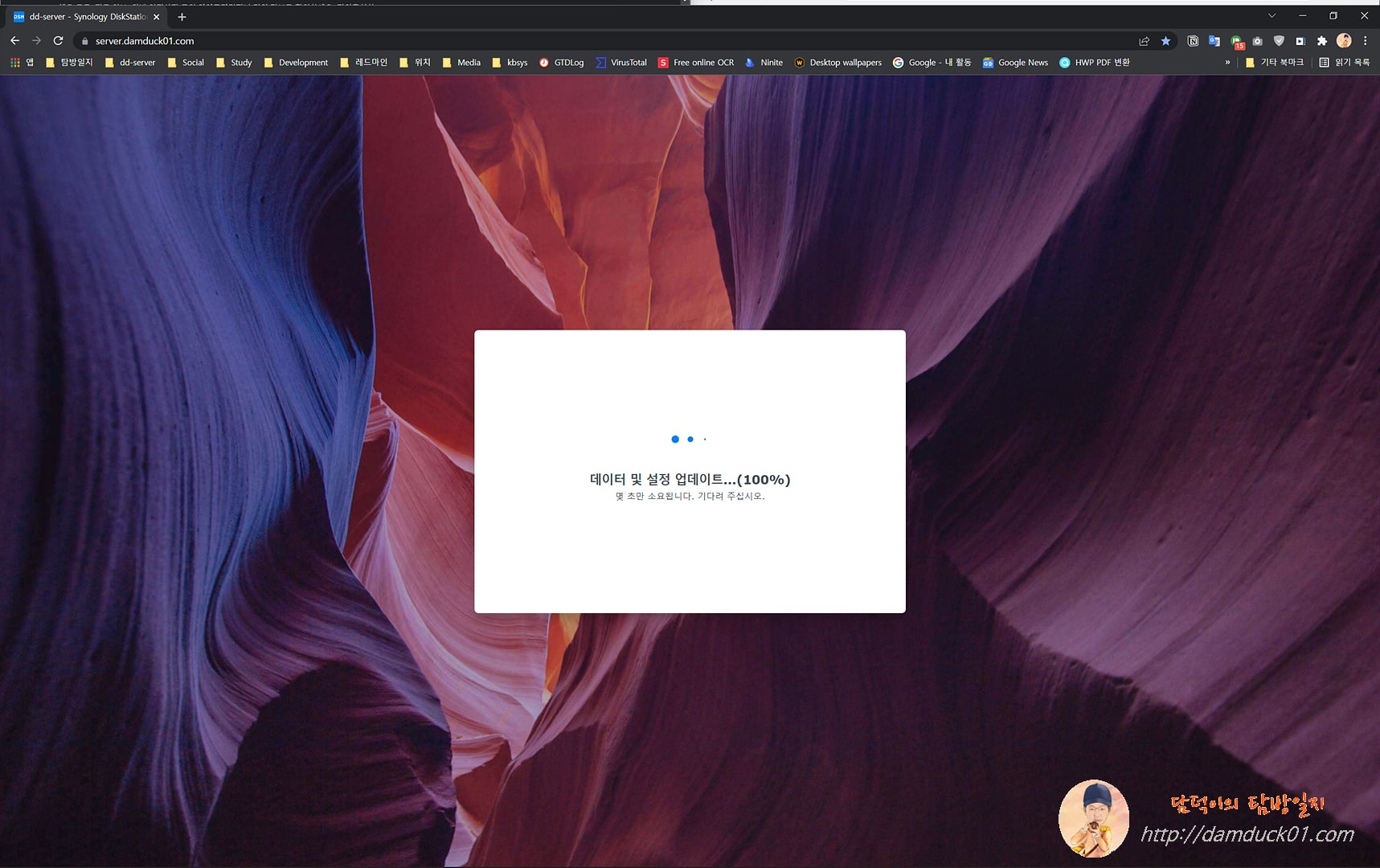
Task: Open the Google - 내 활동 bookmark
Action: pyautogui.click(x=932, y=62)
